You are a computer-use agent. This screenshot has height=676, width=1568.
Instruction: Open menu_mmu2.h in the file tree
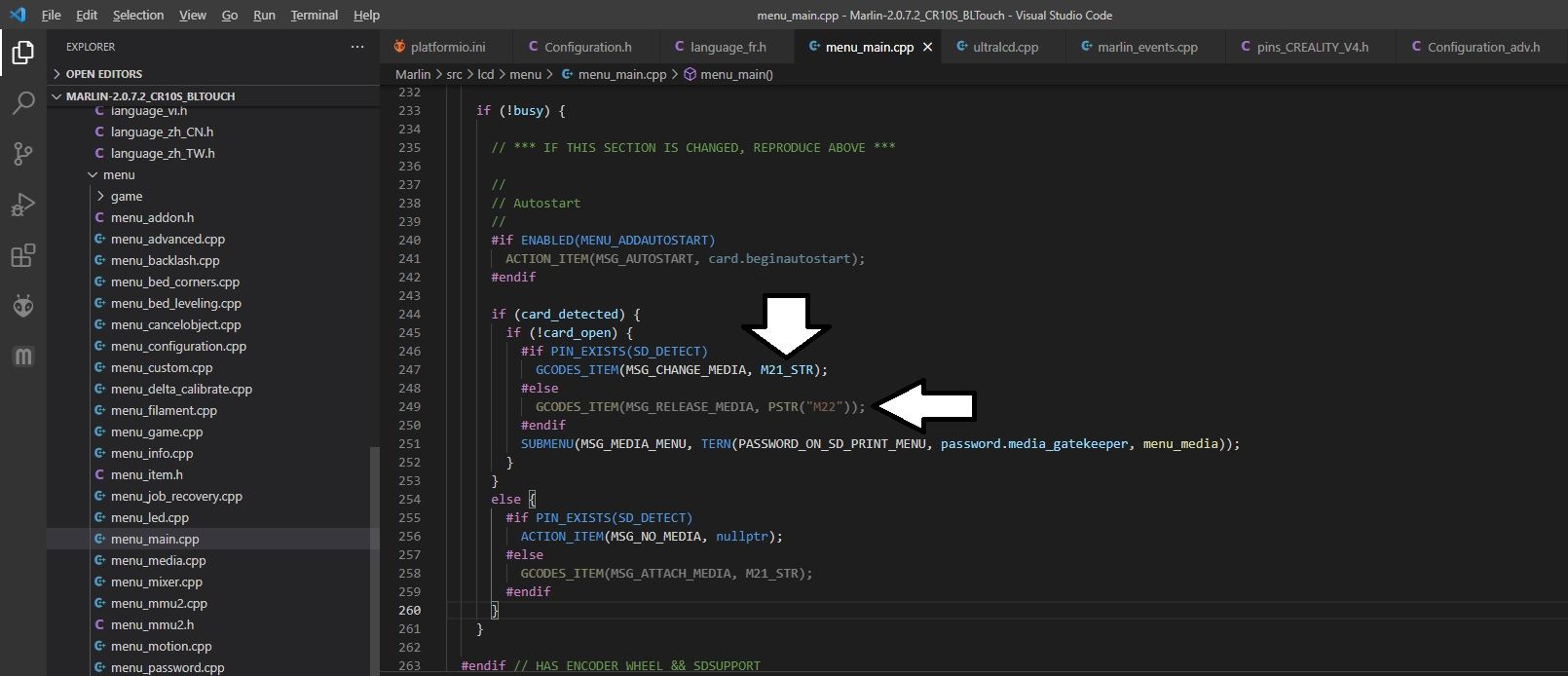click(x=212, y=624)
